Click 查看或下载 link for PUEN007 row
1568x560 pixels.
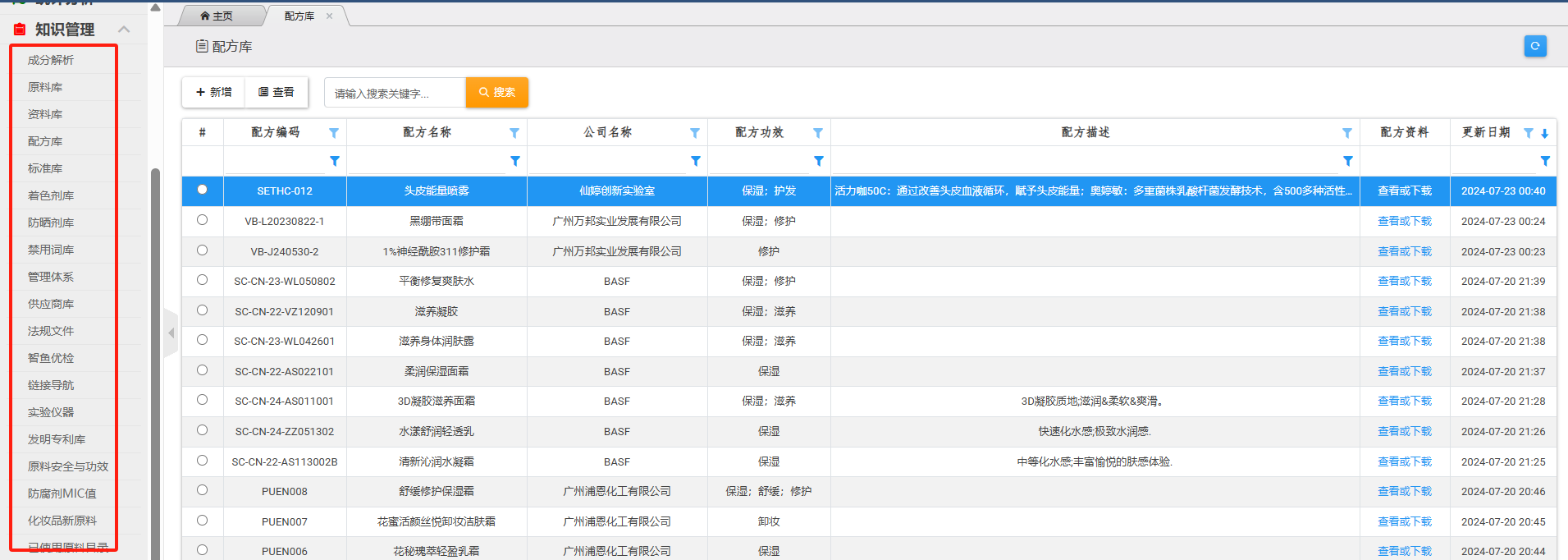1405,521
